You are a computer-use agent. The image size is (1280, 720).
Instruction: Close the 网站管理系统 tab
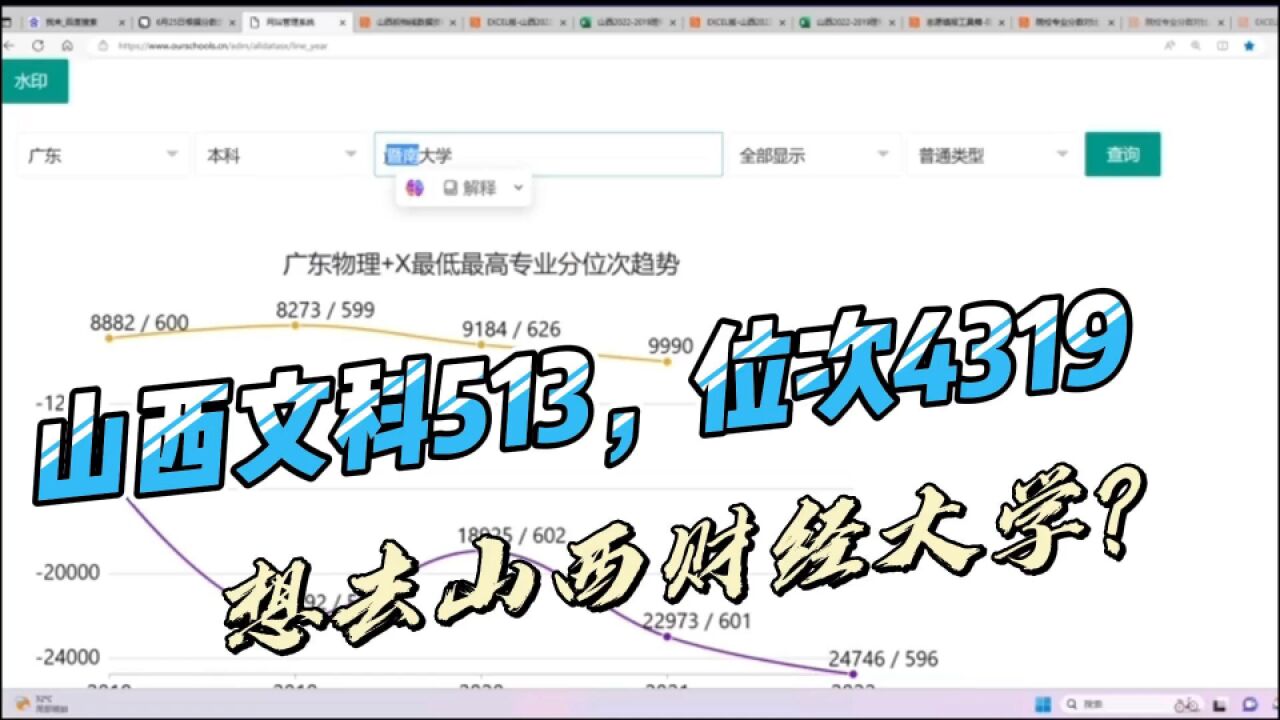click(x=342, y=21)
